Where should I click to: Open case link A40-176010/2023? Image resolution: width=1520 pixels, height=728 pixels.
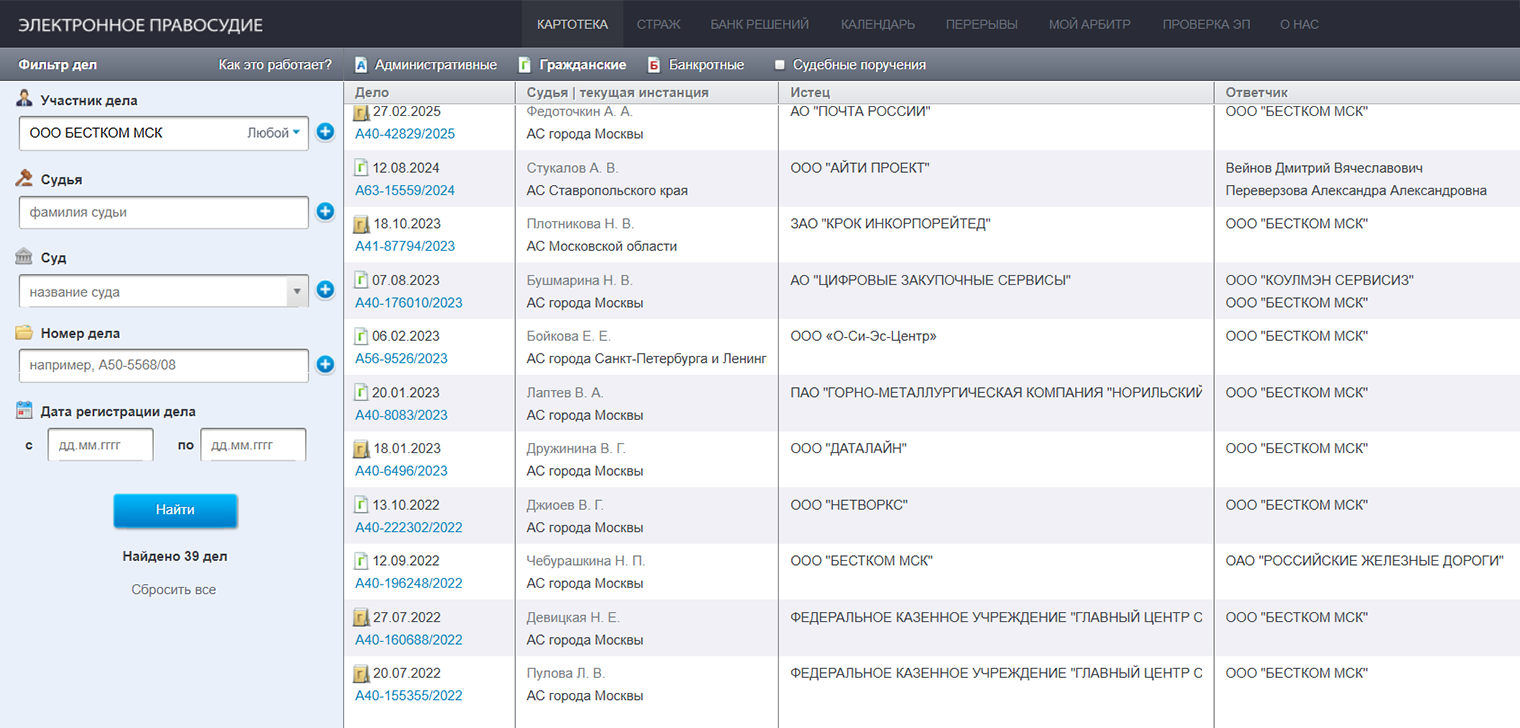point(409,303)
